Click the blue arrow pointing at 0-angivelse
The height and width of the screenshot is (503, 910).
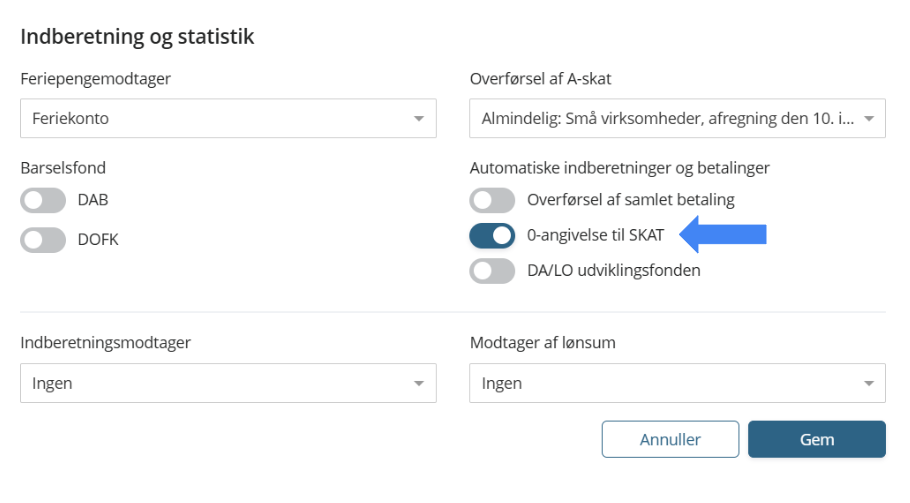pos(723,235)
